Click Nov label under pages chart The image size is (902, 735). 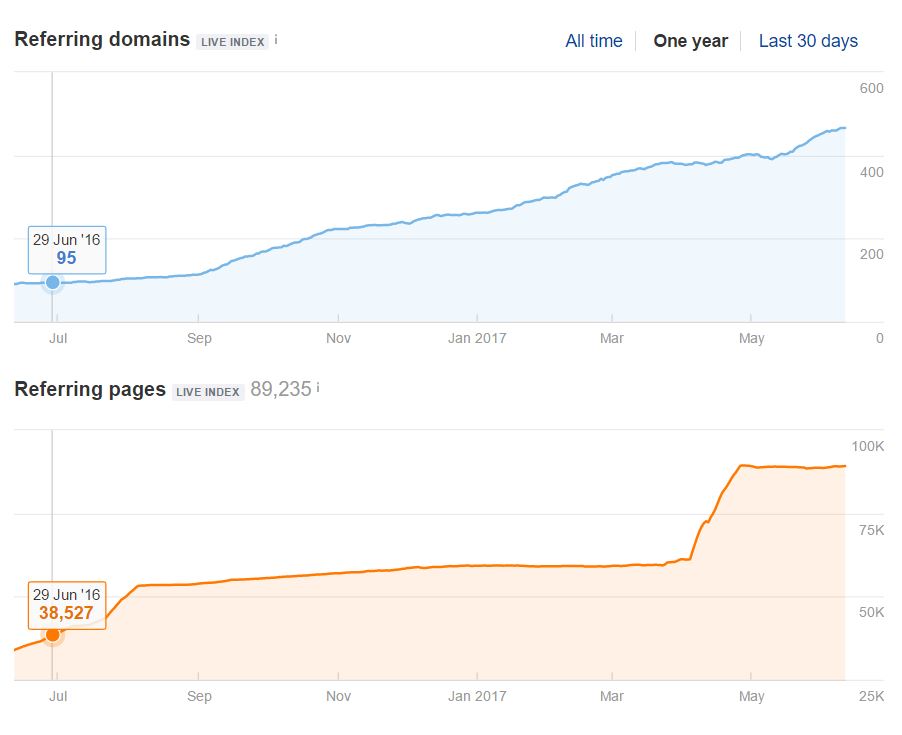tap(338, 696)
